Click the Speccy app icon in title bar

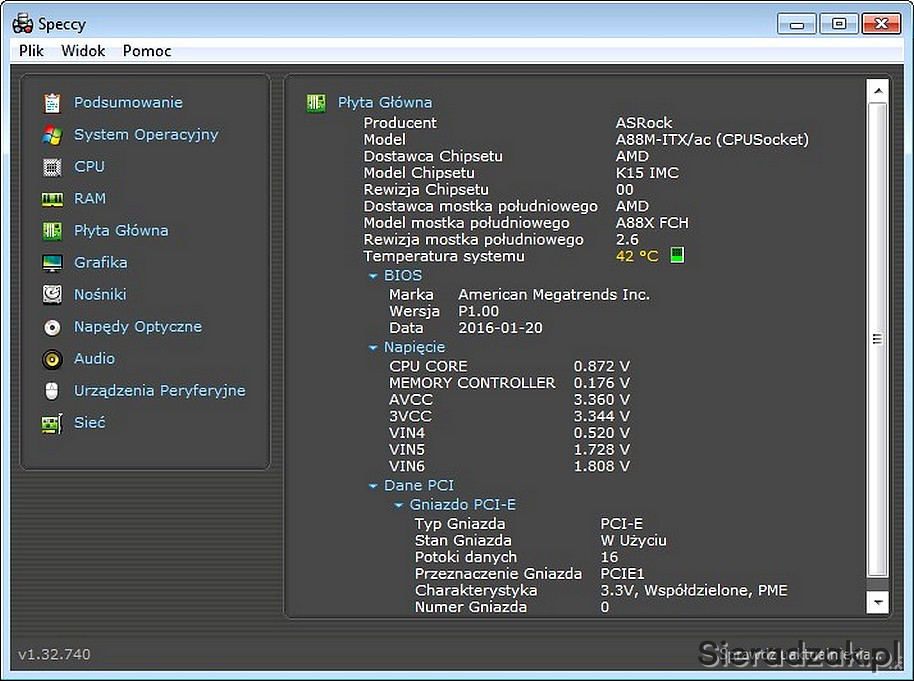click(23, 23)
